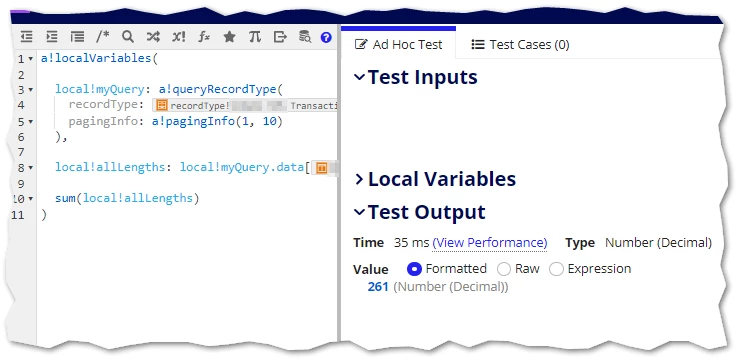The height and width of the screenshot is (360, 738).
Task: Click the star favorites toolbar icon
Action: pos(229,37)
